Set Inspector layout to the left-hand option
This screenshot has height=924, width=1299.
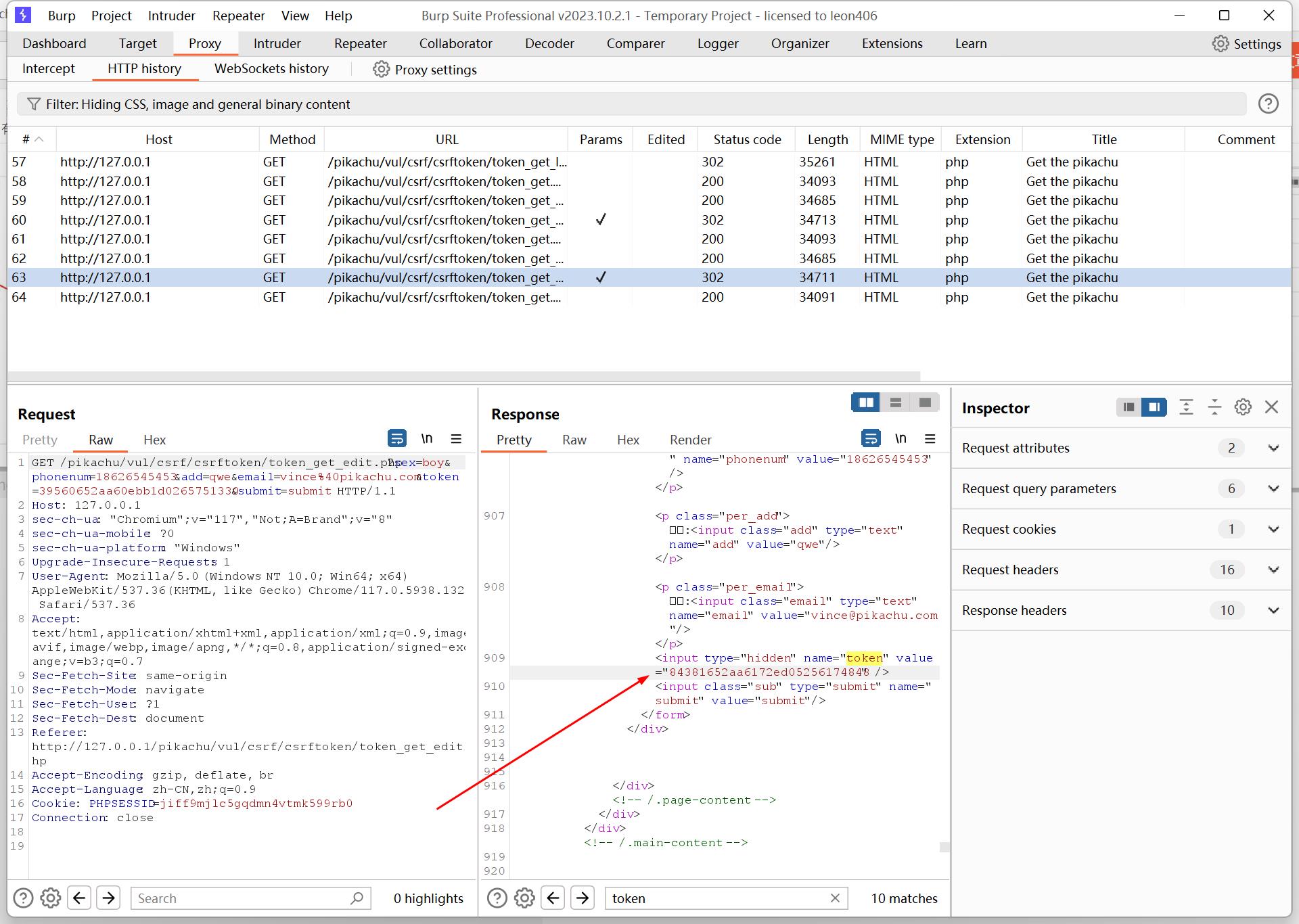tap(1128, 407)
